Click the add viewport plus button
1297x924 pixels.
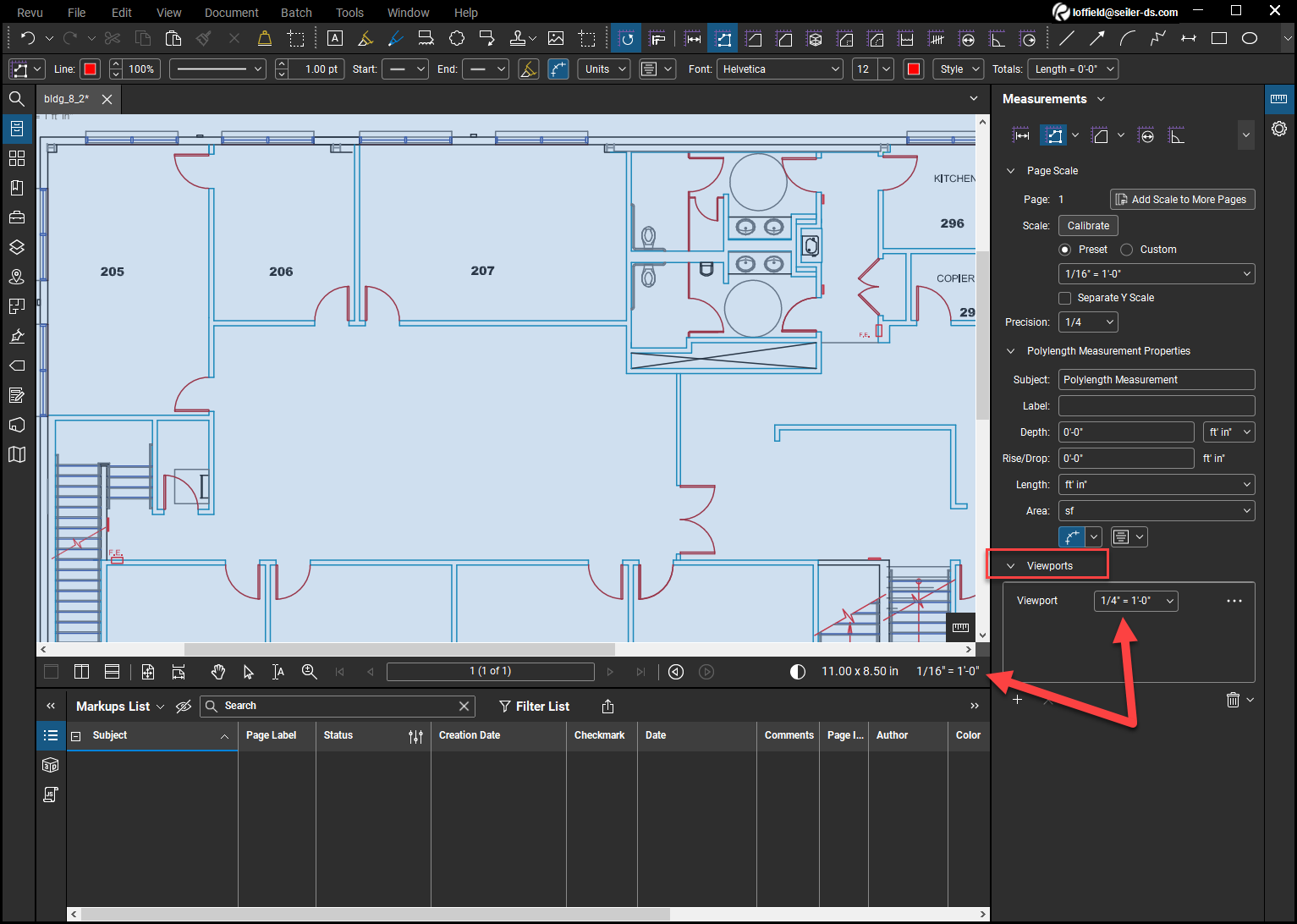pos(1017,700)
